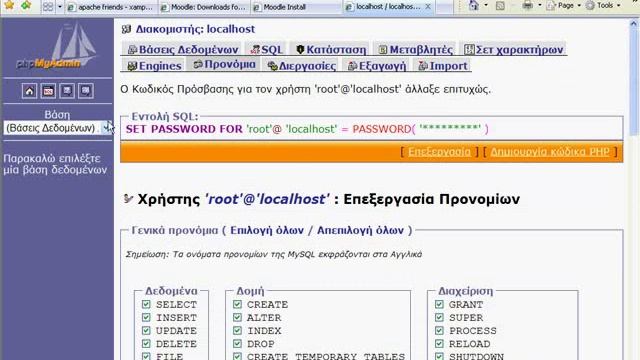Open the Quick Tabs grid icon

click(48, 7)
